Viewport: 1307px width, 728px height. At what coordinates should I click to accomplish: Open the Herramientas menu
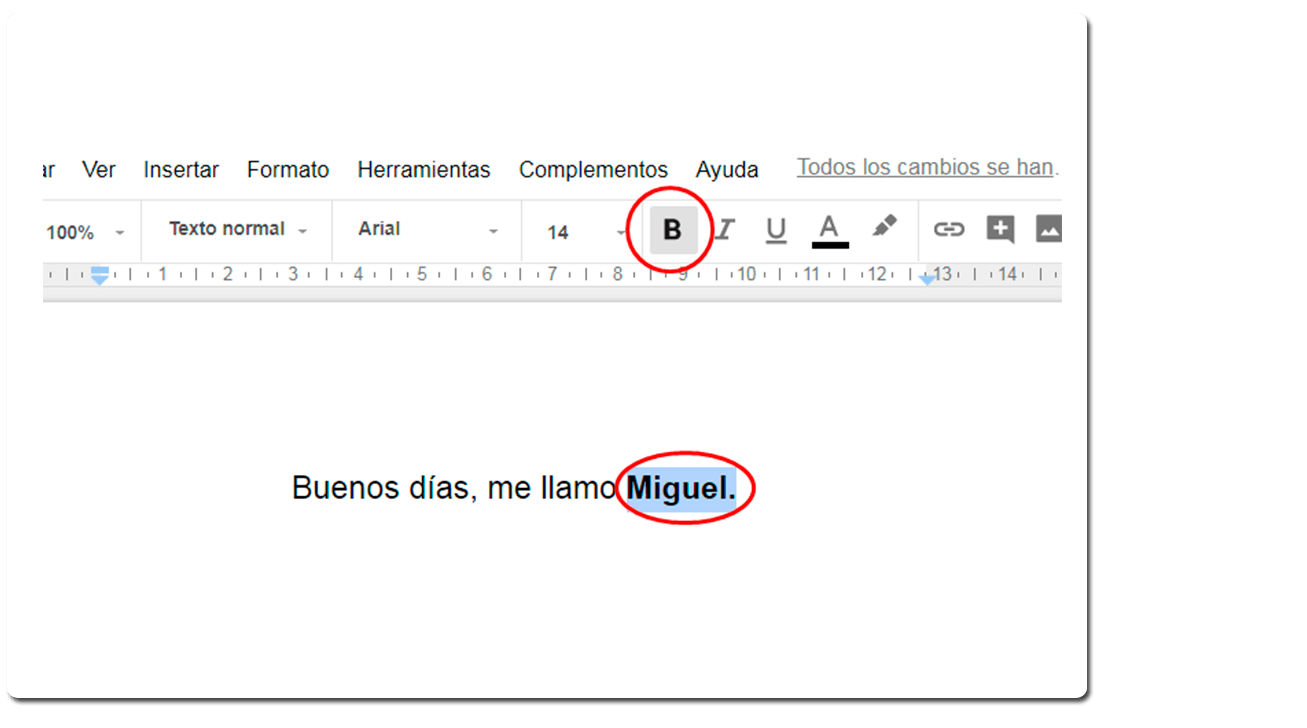coord(424,170)
